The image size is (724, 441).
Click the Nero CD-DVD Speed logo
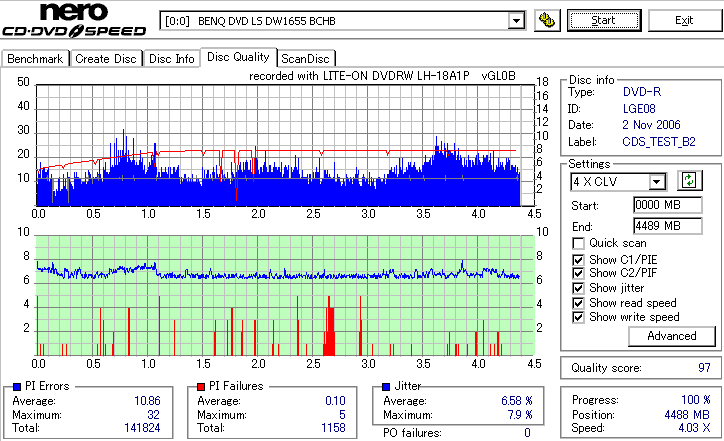[x=74, y=20]
